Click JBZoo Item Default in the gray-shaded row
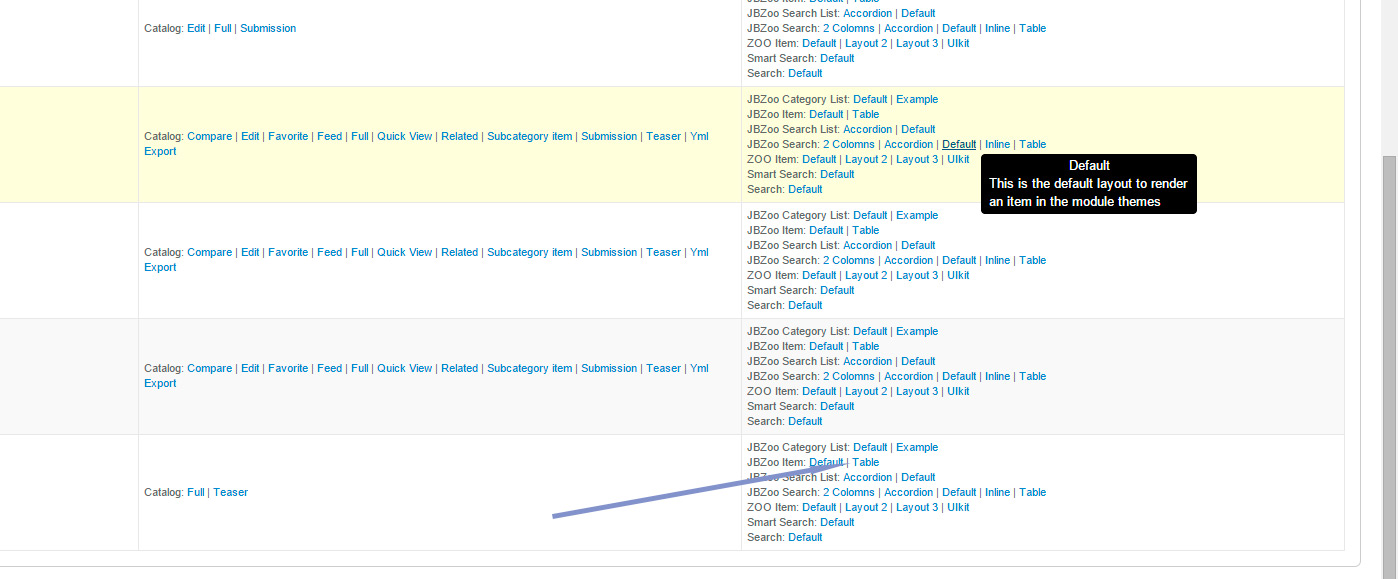The image size is (1398, 579). [x=826, y=346]
